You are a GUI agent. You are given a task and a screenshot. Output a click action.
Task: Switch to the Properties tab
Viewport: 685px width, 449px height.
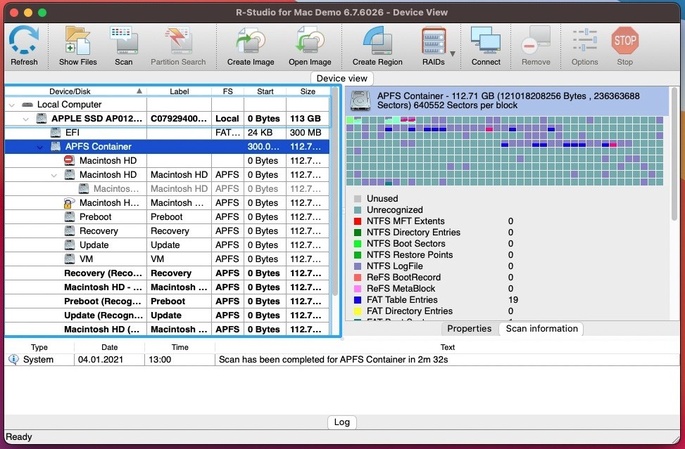click(469, 328)
